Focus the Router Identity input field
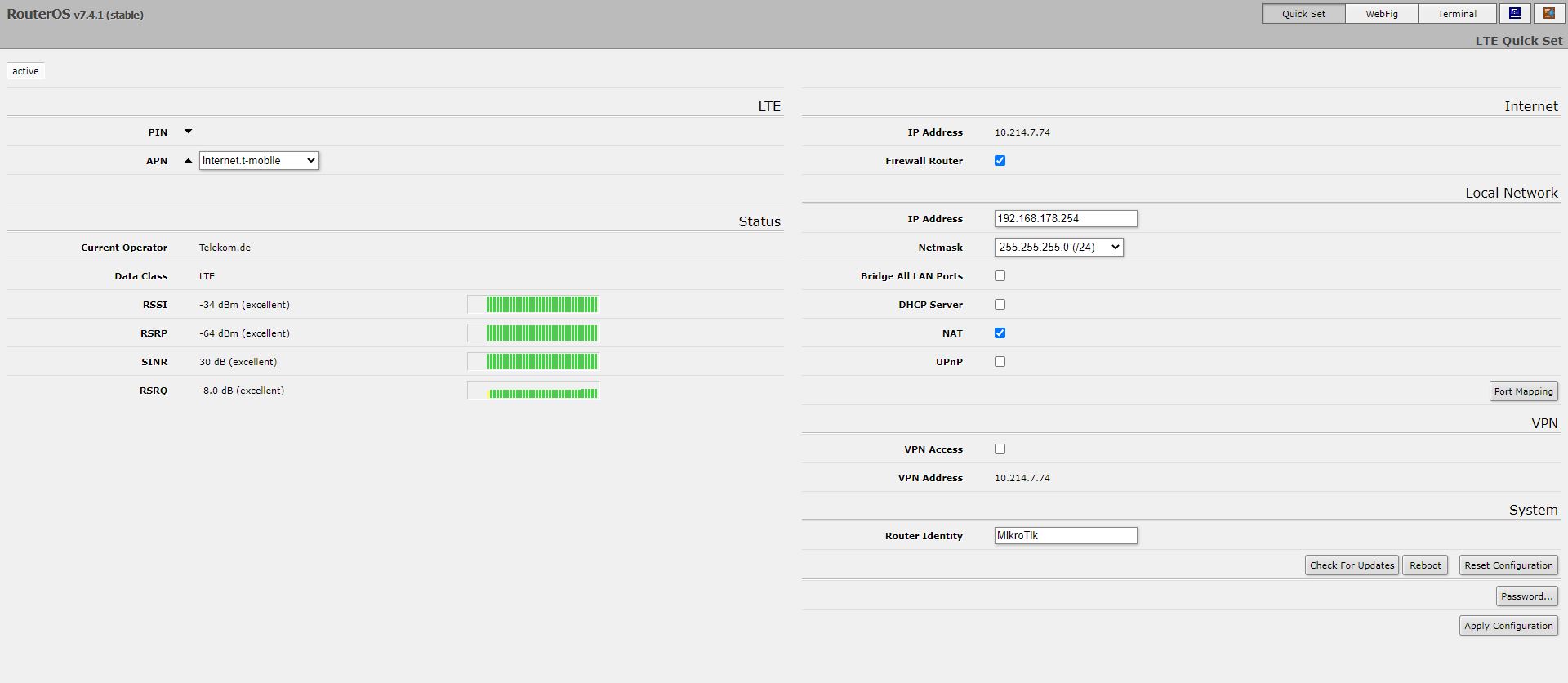The height and width of the screenshot is (683, 1568). (1066, 535)
